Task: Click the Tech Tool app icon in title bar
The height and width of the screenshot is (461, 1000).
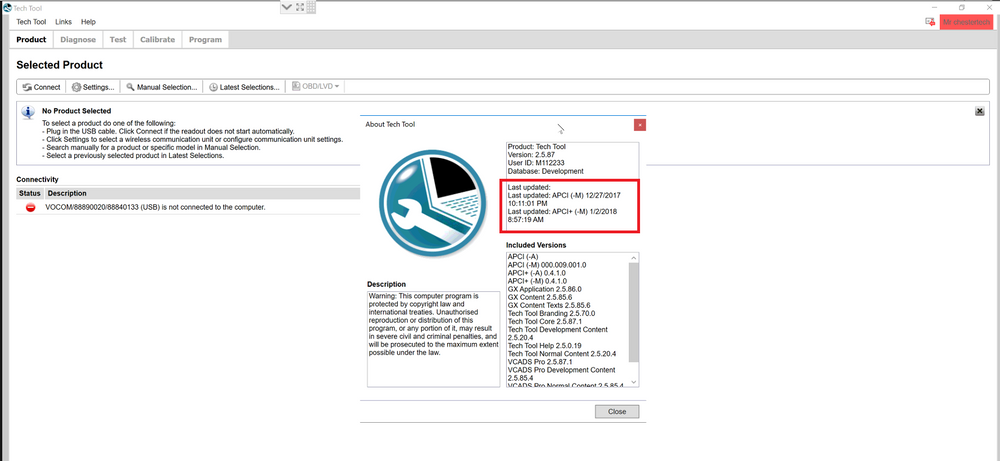Action: 7,8
